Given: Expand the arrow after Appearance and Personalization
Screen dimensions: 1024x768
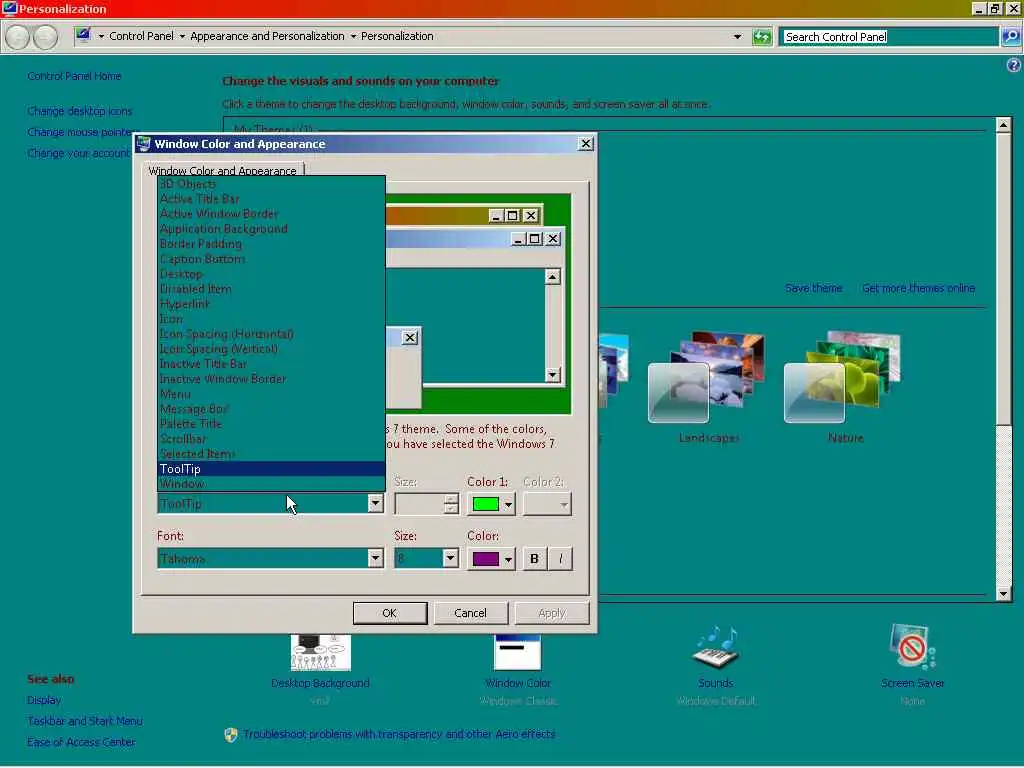Looking at the screenshot, I should [x=353, y=37].
